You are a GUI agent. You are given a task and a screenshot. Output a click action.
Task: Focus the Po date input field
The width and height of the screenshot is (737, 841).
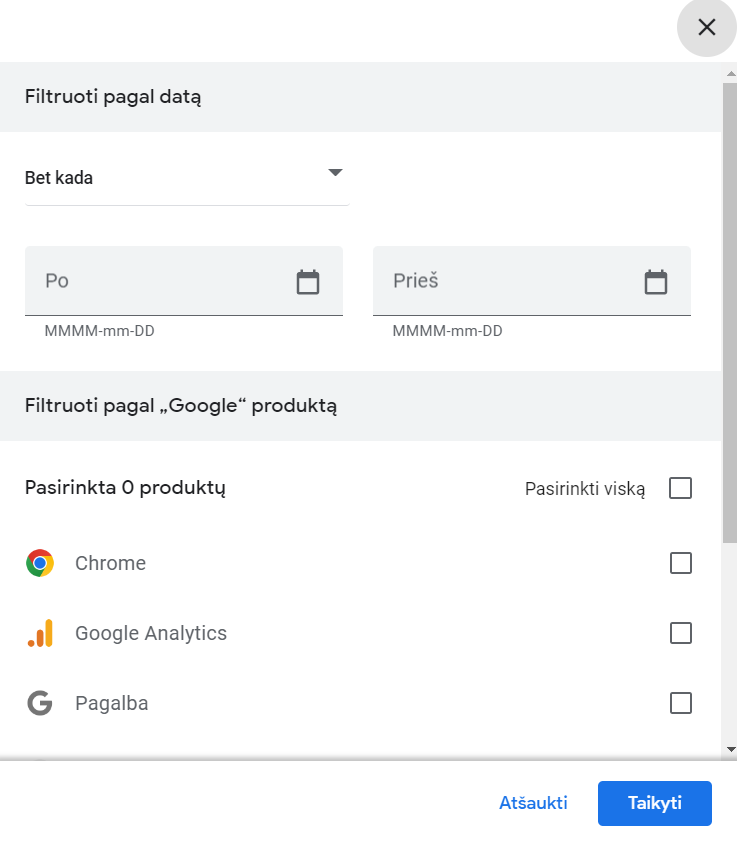click(x=183, y=281)
